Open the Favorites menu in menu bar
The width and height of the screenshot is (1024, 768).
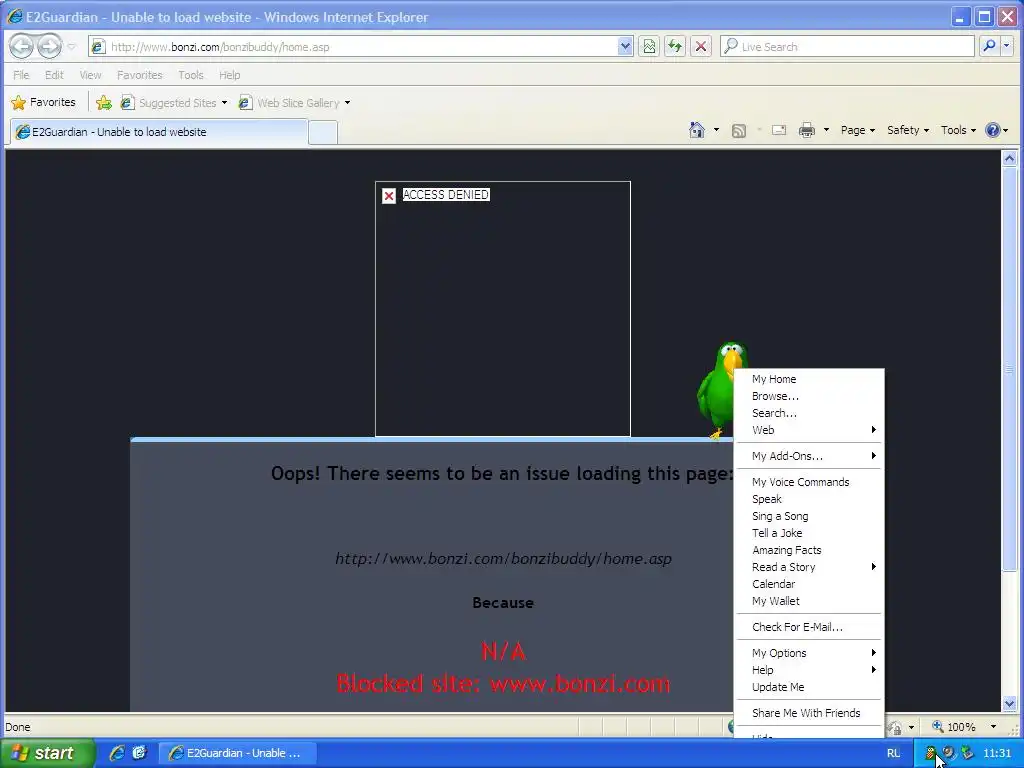(x=140, y=75)
